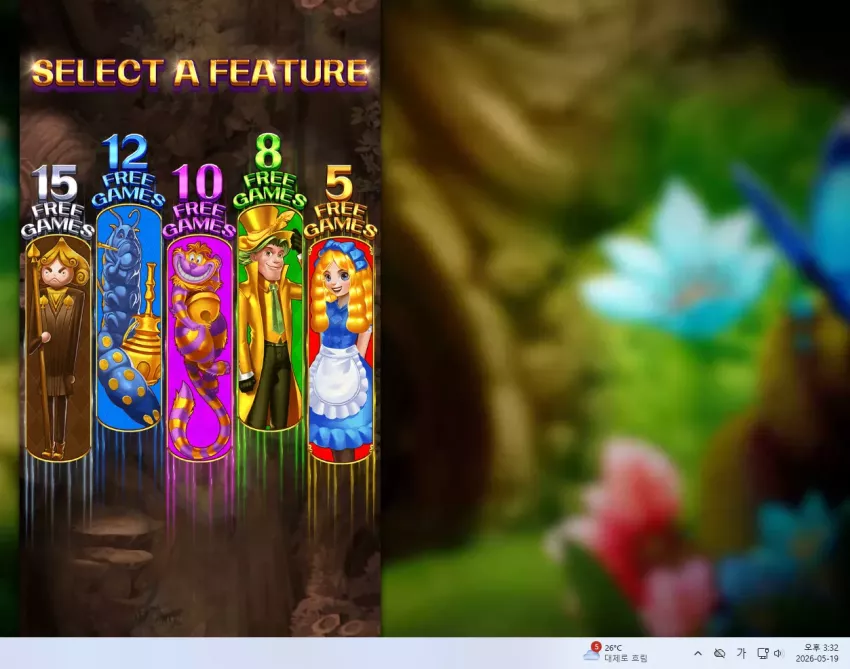
Task: Click the '15 Free Games' label
Action: (x=57, y=202)
